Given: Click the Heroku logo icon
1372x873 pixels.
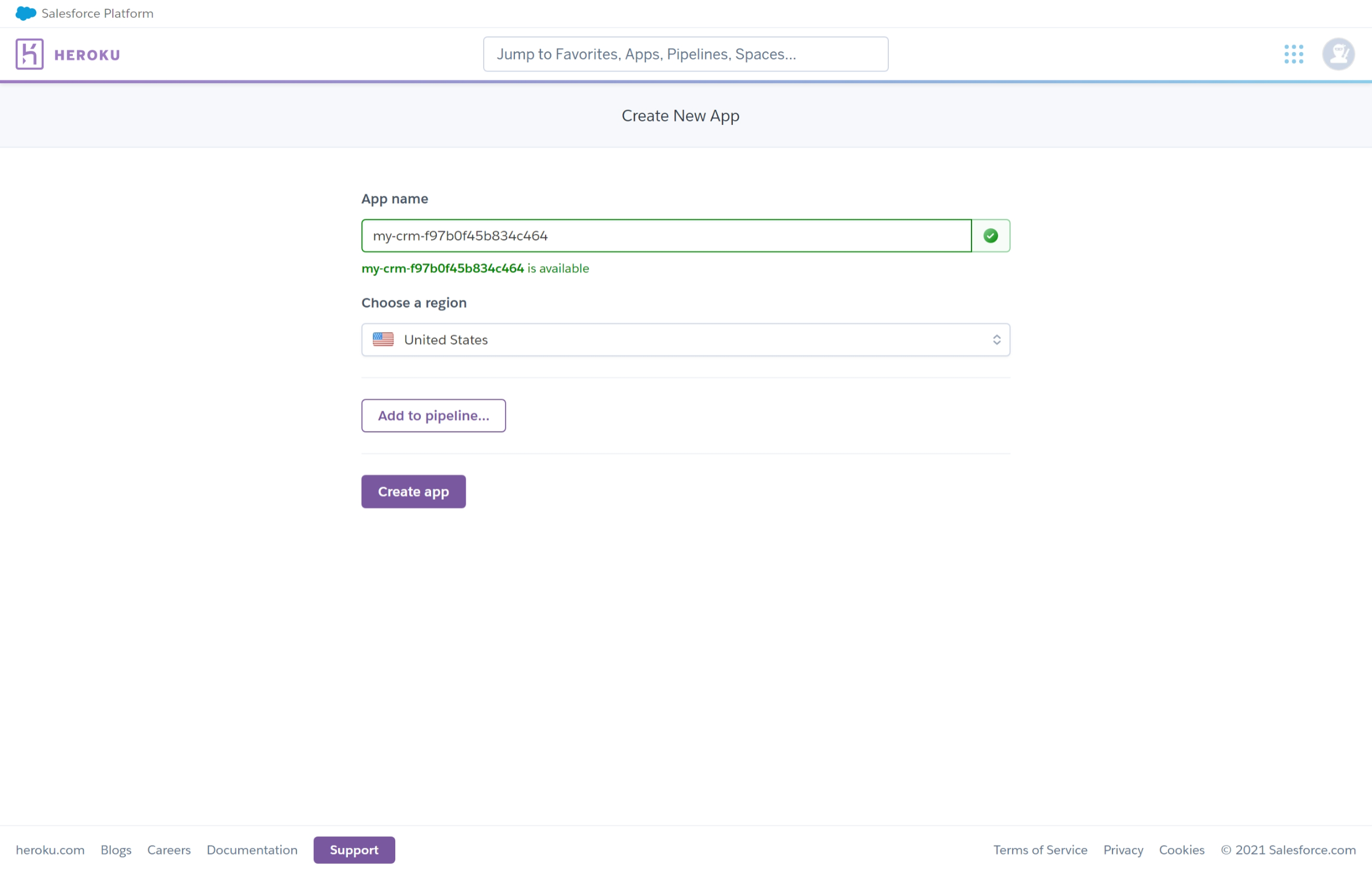Looking at the screenshot, I should (29, 54).
